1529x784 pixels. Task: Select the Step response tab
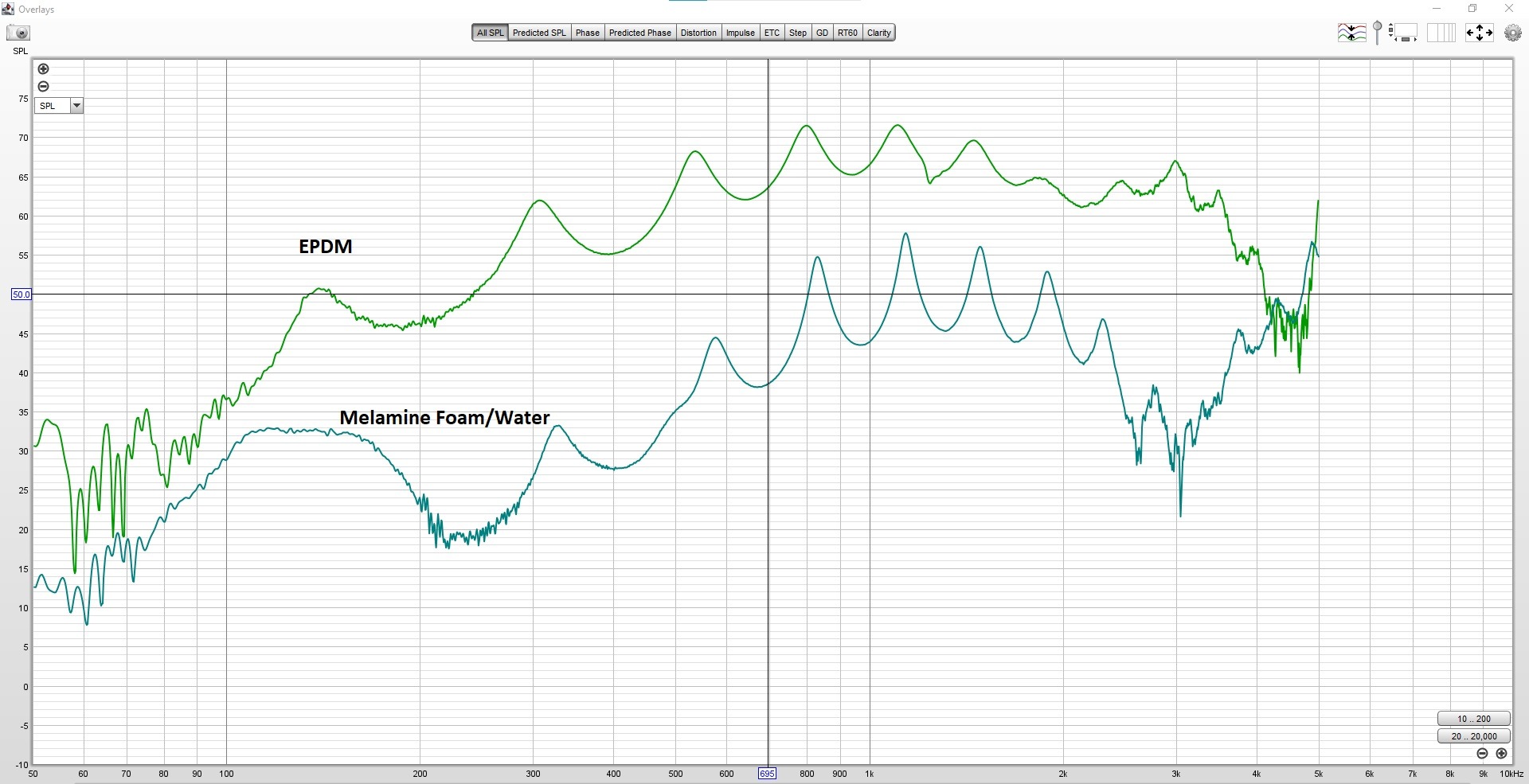tap(798, 33)
